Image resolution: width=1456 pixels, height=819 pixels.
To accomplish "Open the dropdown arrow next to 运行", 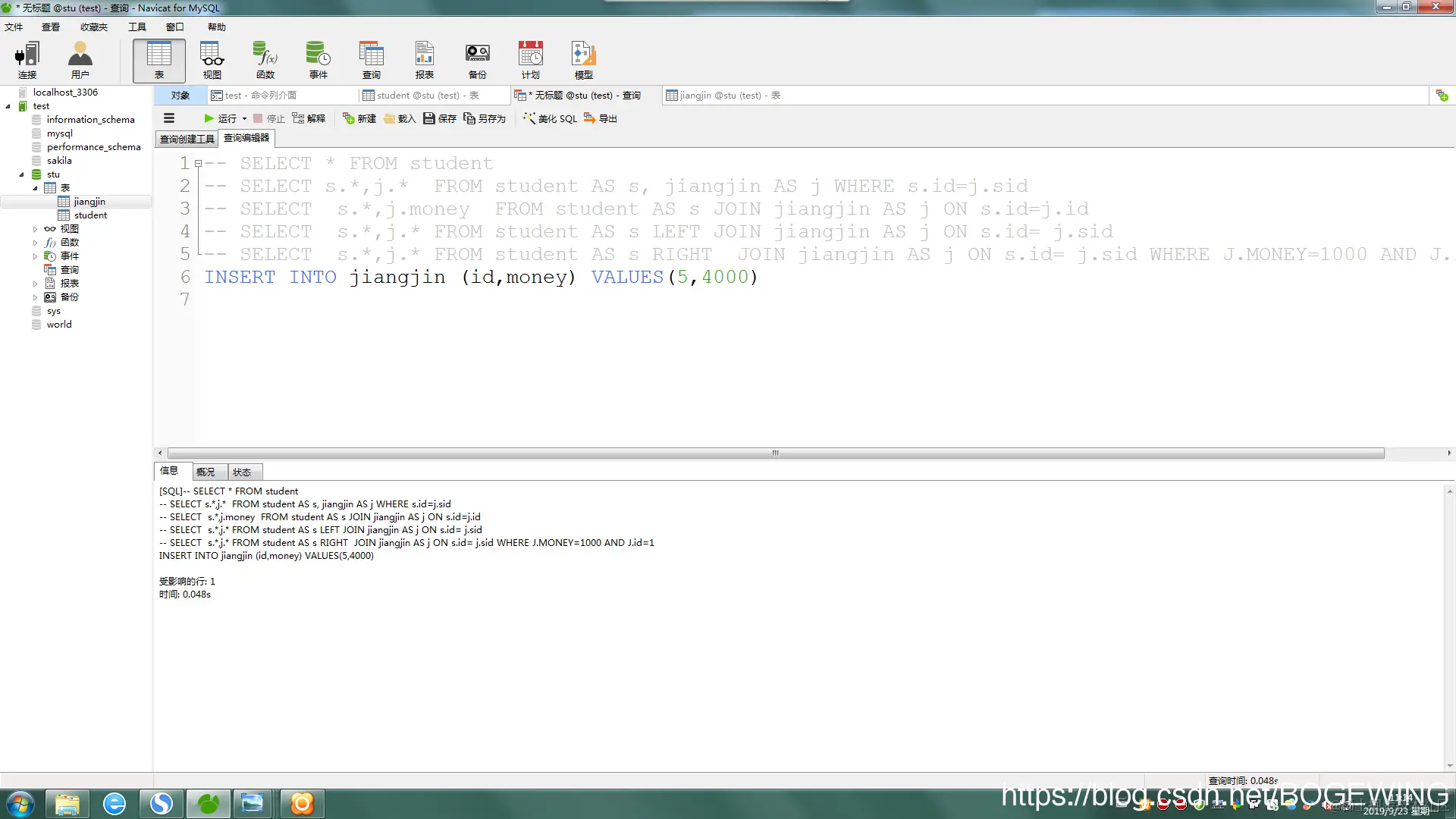I will (x=244, y=118).
